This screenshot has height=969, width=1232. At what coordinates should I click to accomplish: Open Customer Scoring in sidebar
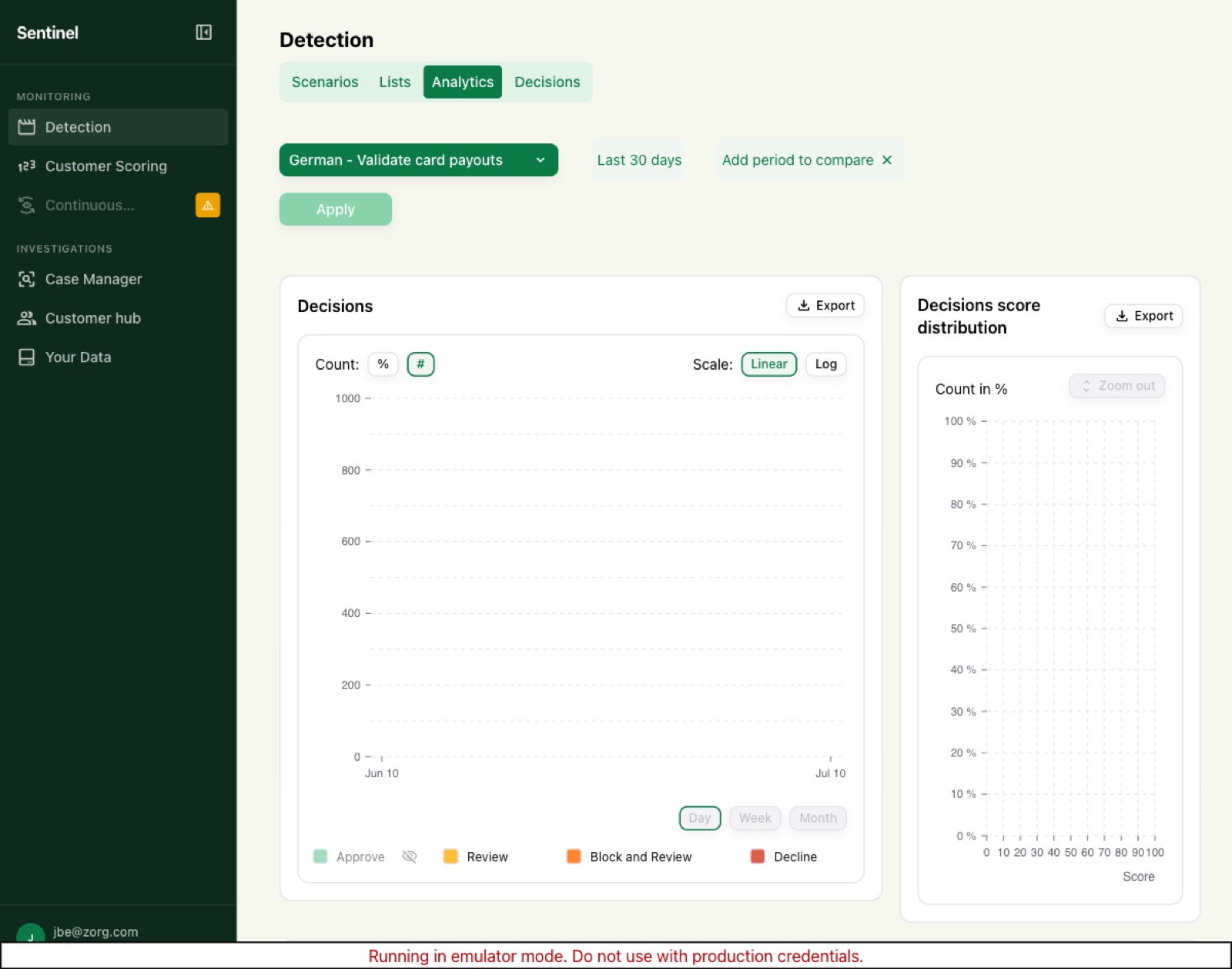coord(118,166)
